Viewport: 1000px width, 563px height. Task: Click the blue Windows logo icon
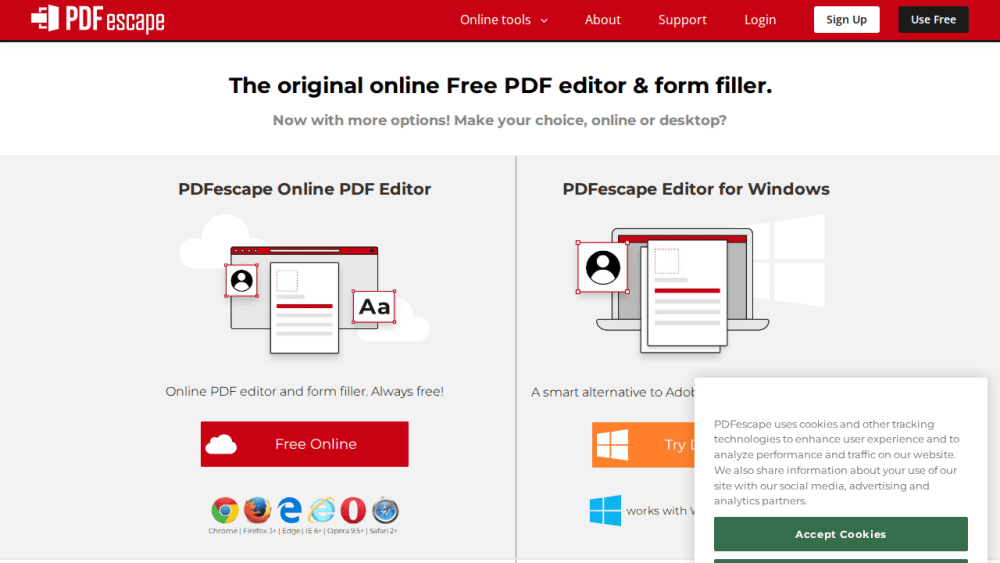[605, 510]
